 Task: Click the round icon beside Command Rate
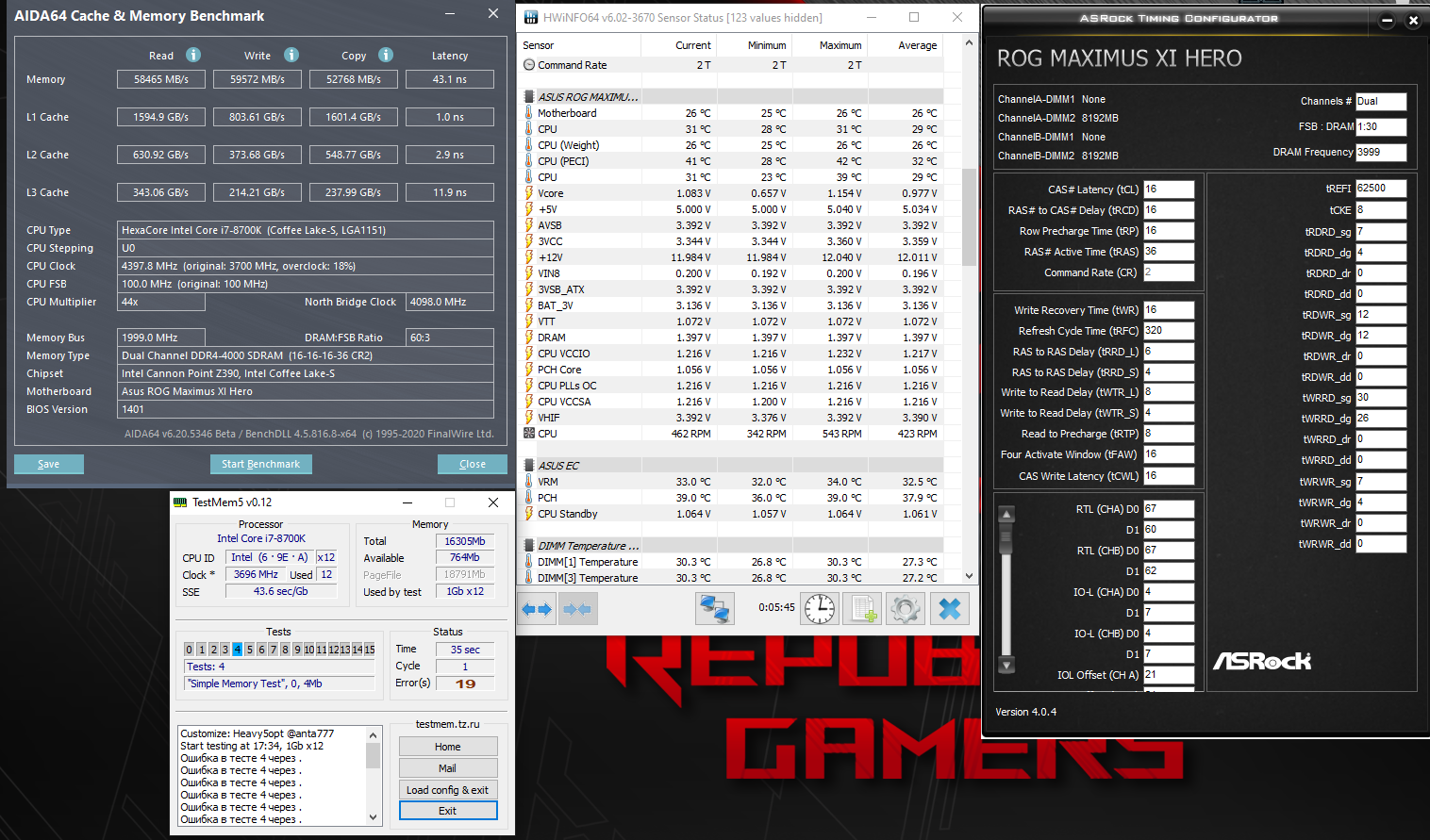528,65
